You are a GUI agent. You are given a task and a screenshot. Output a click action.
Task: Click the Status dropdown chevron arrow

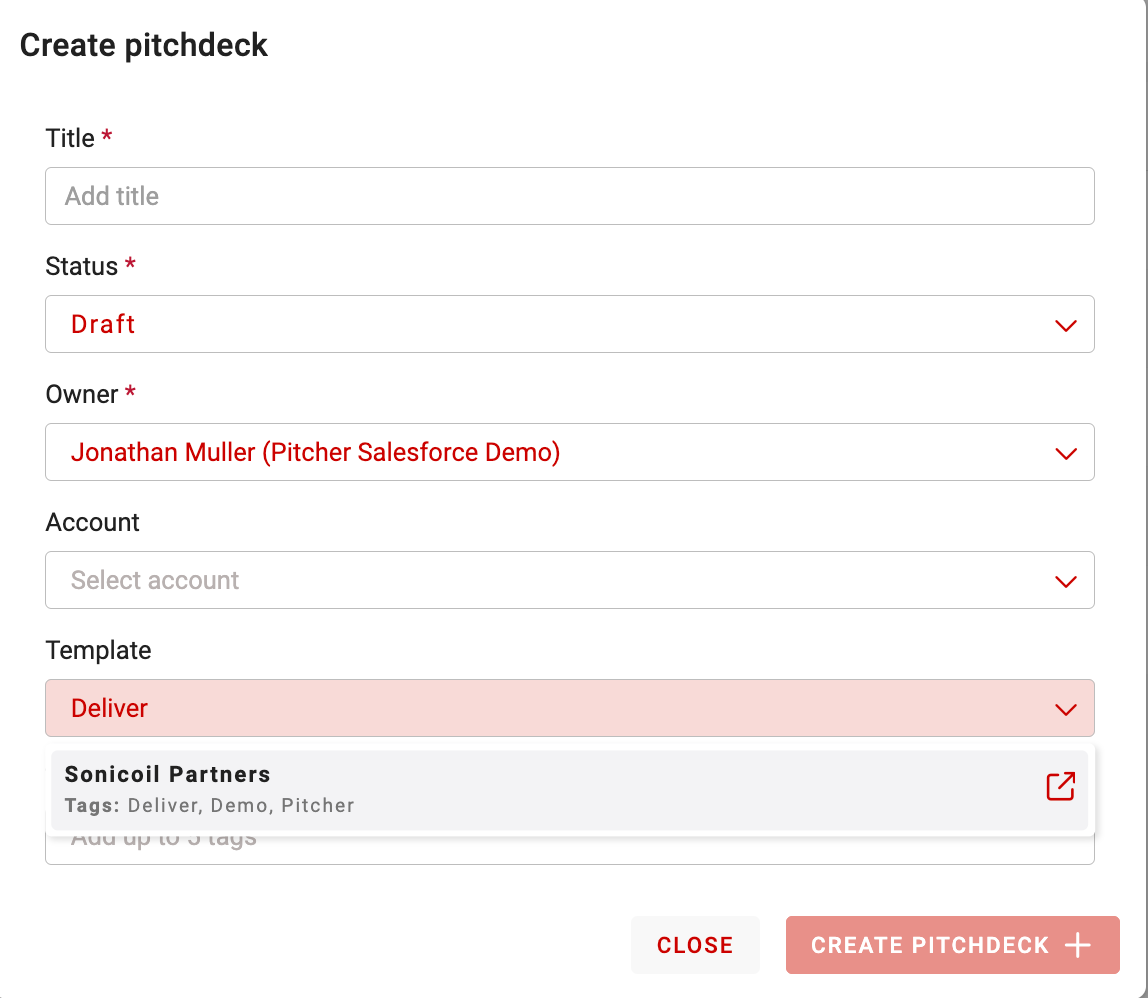(x=1065, y=325)
